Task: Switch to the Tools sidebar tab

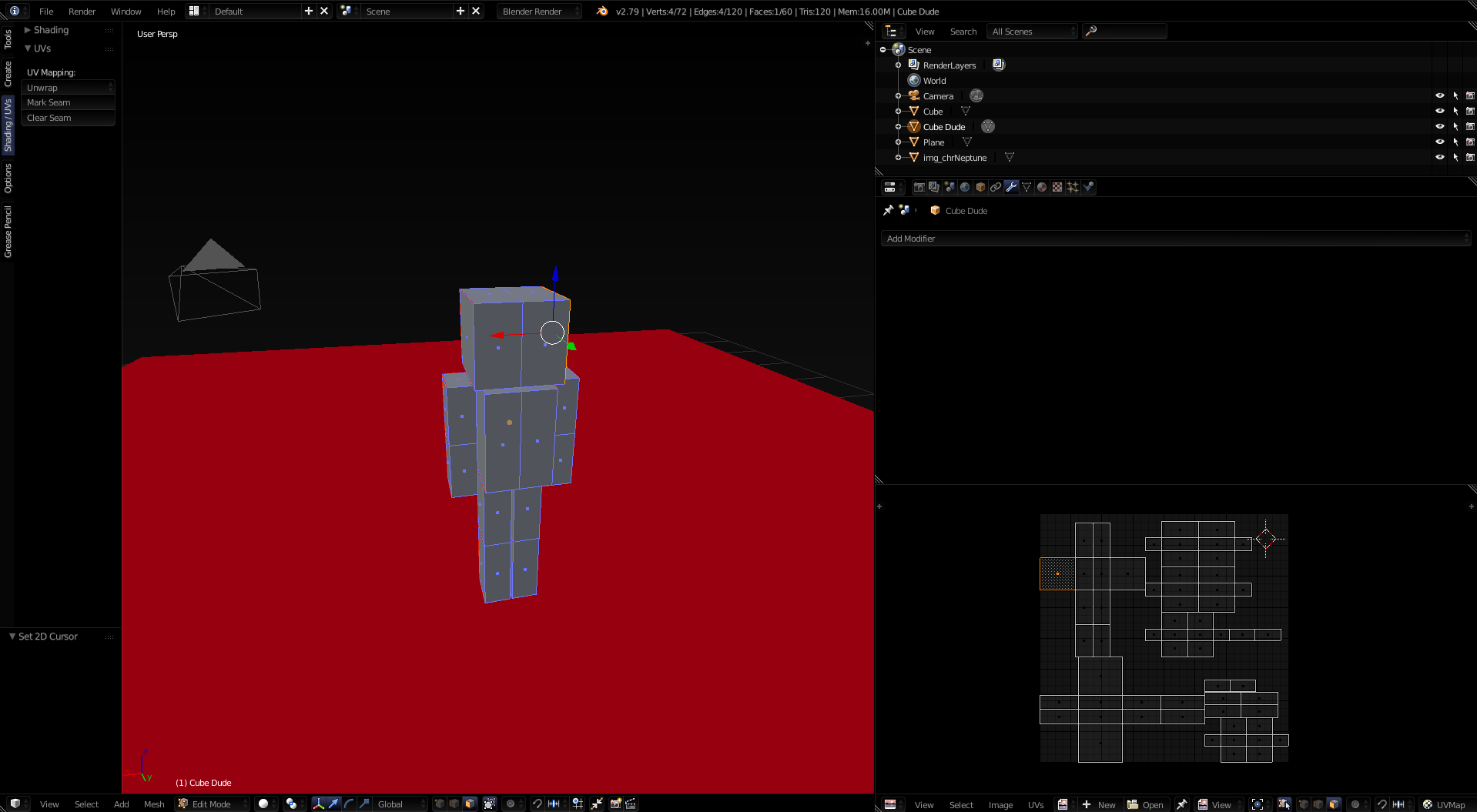Action: click(8, 39)
